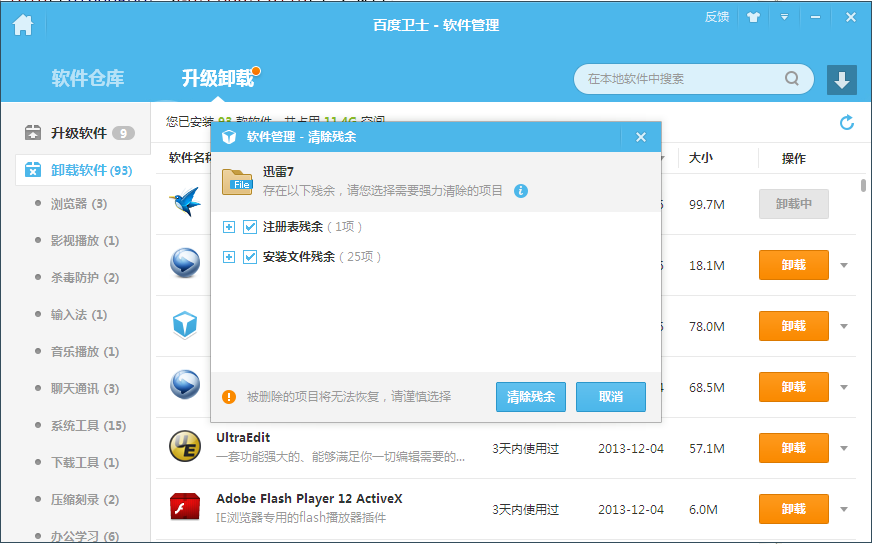Click the Adobe Flash Player icon
The height and width of the screenshot is (544, 872).
coord(185,508)
